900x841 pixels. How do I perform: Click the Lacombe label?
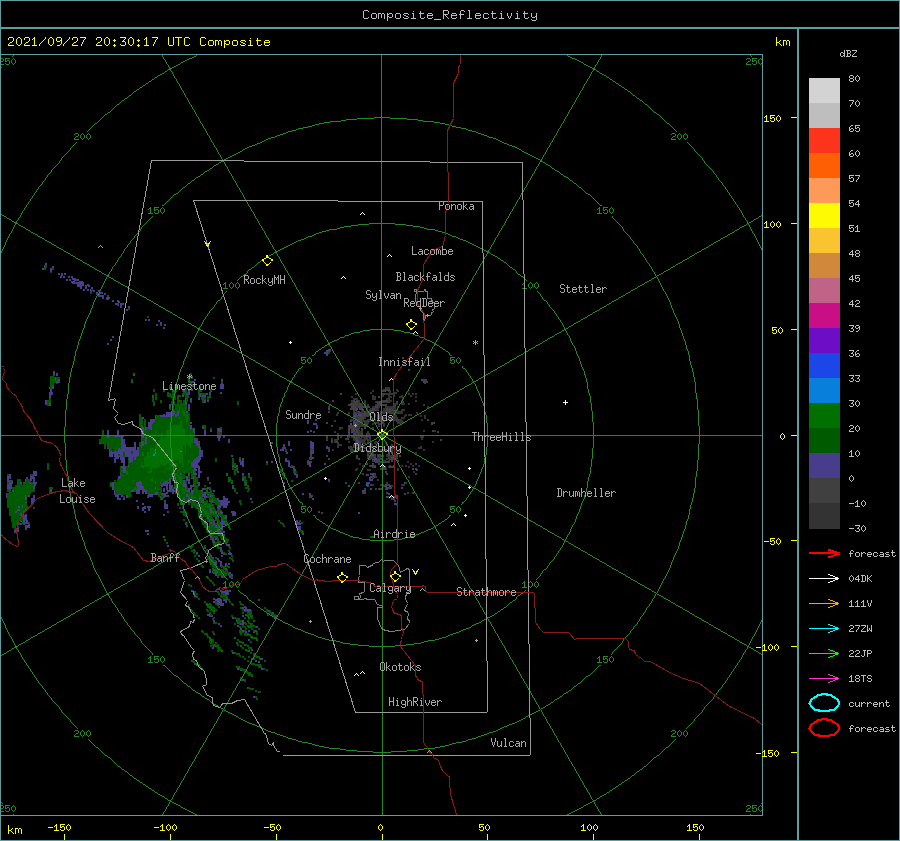point(432,251)
